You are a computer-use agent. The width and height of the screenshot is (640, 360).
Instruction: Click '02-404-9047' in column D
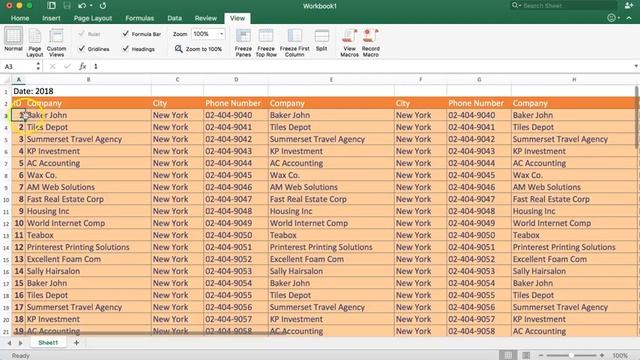(229, 199)
